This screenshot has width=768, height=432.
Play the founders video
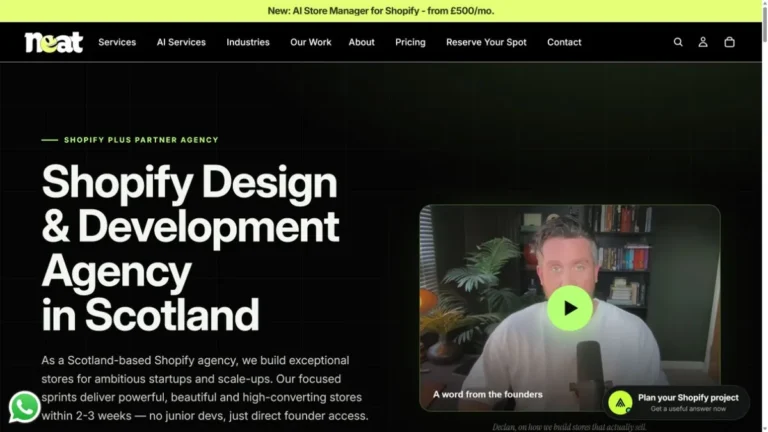point(570,308)
